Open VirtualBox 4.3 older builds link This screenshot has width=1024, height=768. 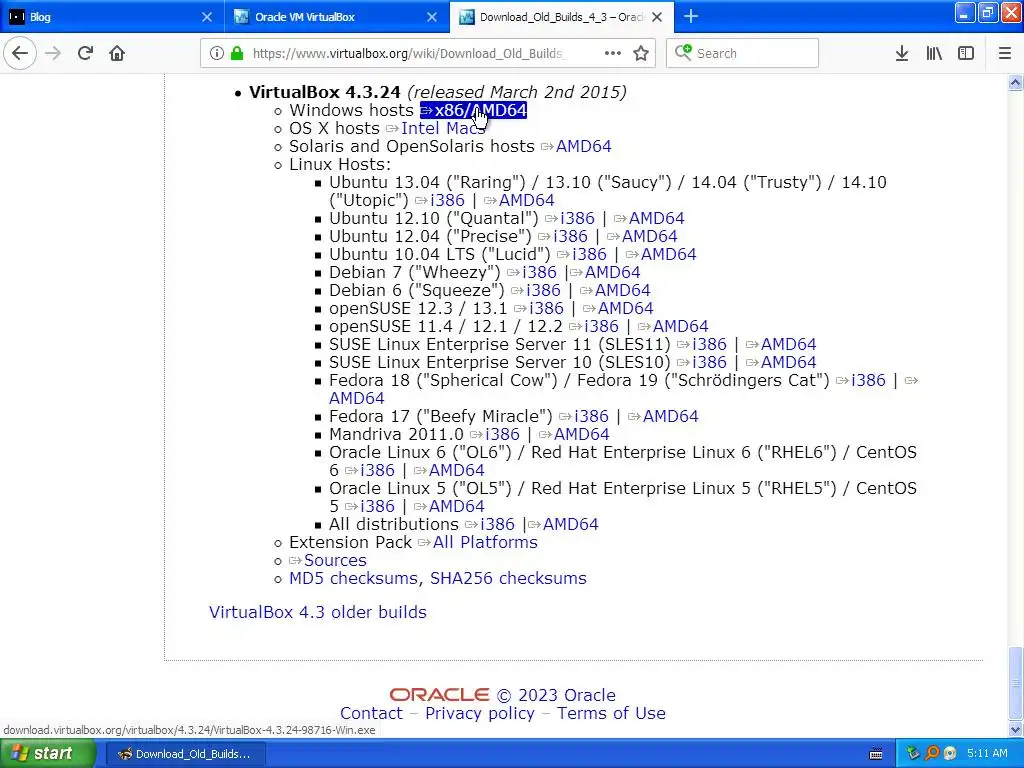(317, 613)
